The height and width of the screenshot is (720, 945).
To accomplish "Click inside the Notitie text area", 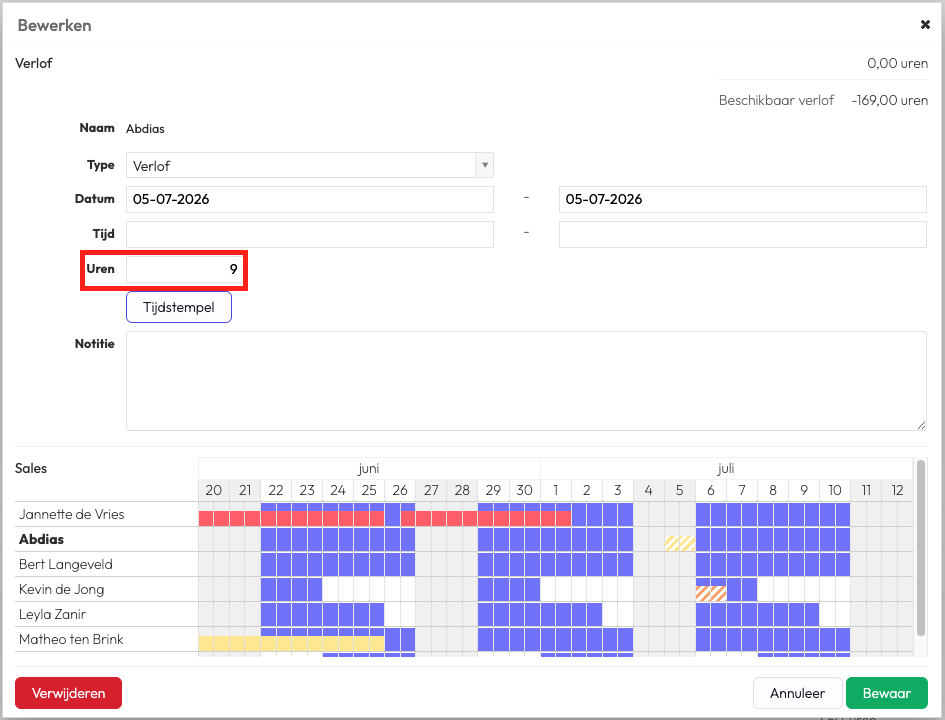I will coord(526,381).
